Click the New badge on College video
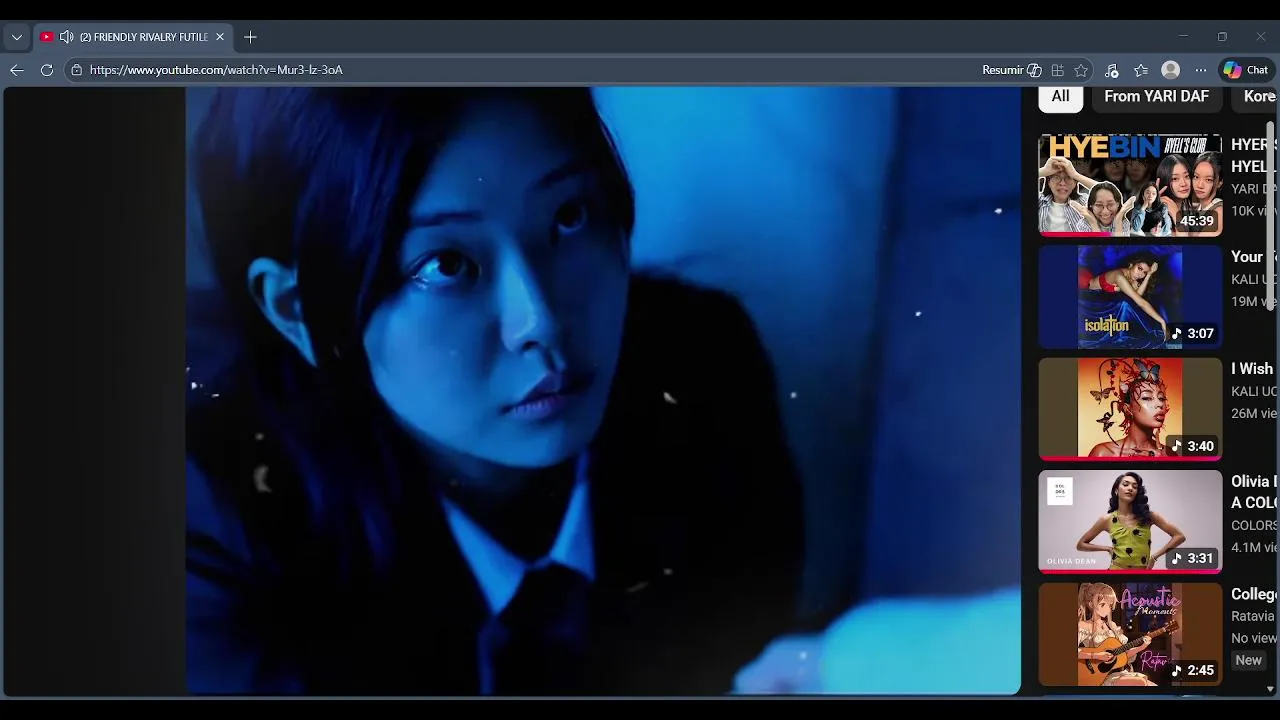 [x=1248, y=660]
